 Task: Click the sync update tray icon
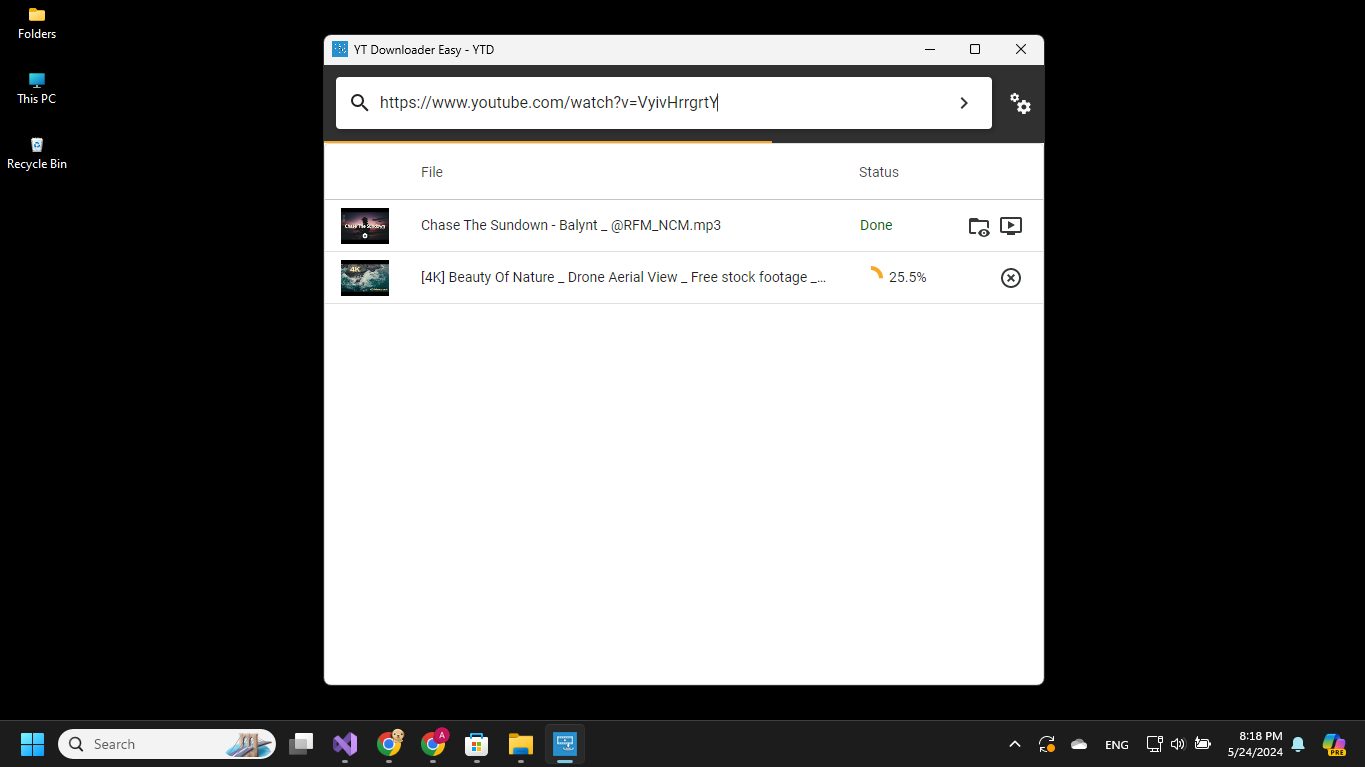pyautogui.click(x=1047, y=744)
